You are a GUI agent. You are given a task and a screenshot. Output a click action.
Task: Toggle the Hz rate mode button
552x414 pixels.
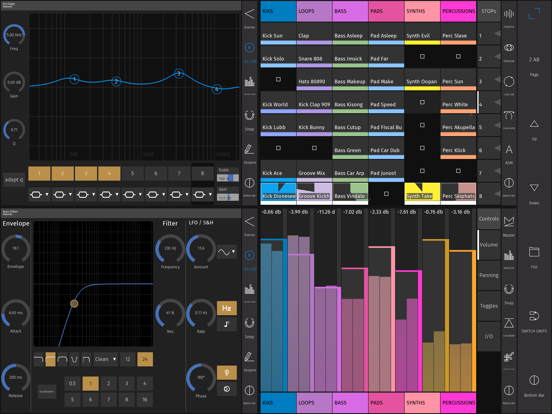pos(226,308)
